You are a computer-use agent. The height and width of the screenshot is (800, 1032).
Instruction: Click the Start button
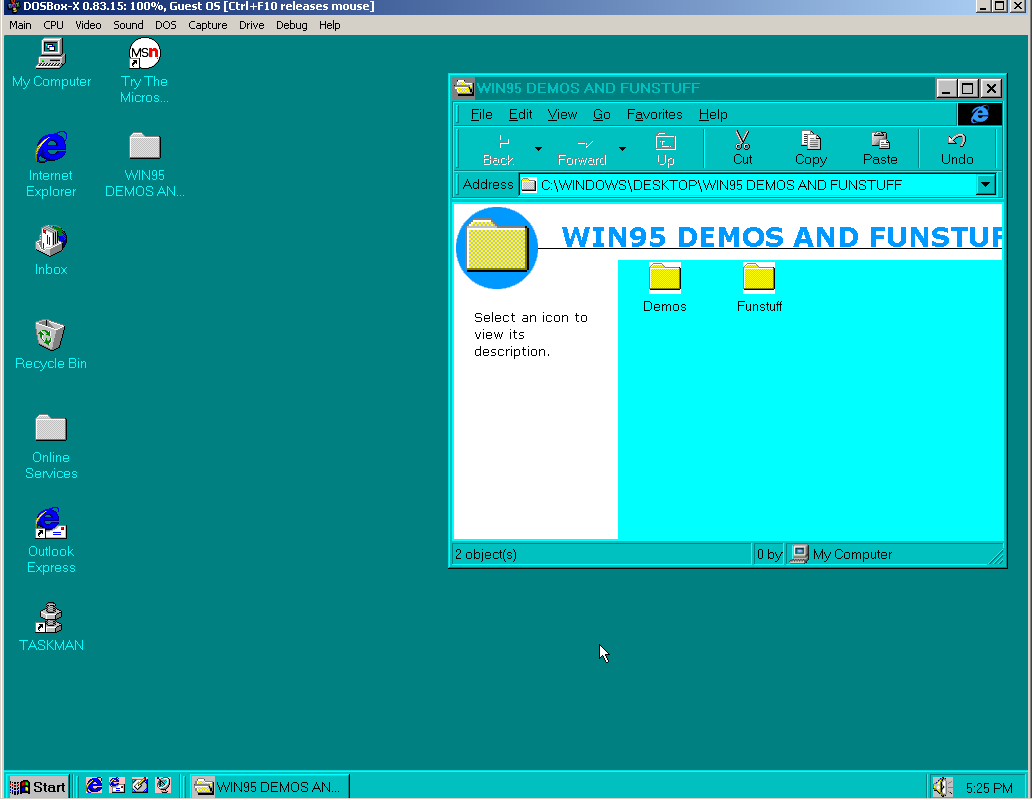click(39, 787)
